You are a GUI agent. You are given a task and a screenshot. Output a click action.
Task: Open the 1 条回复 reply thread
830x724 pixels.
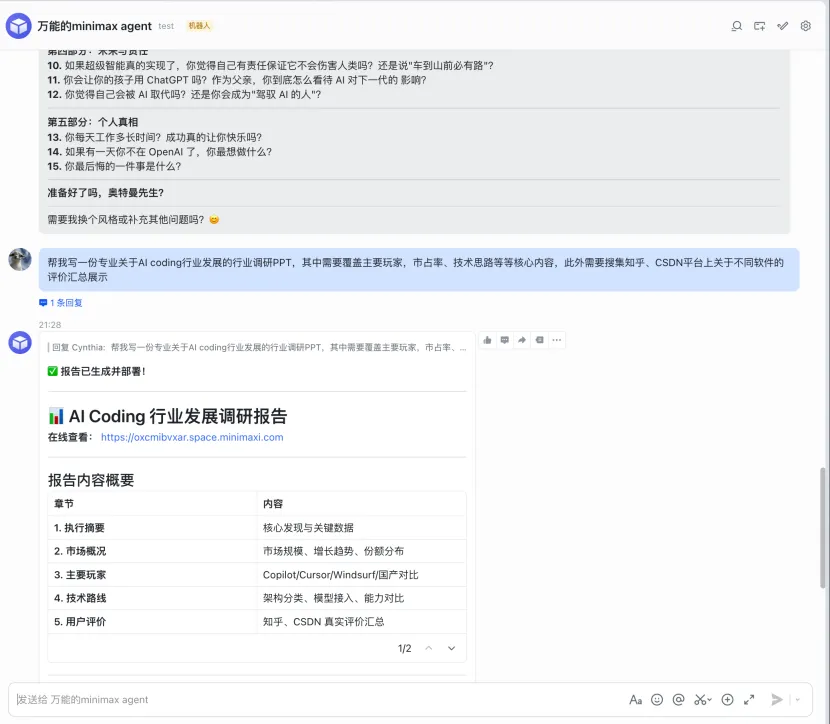(67, 304)
